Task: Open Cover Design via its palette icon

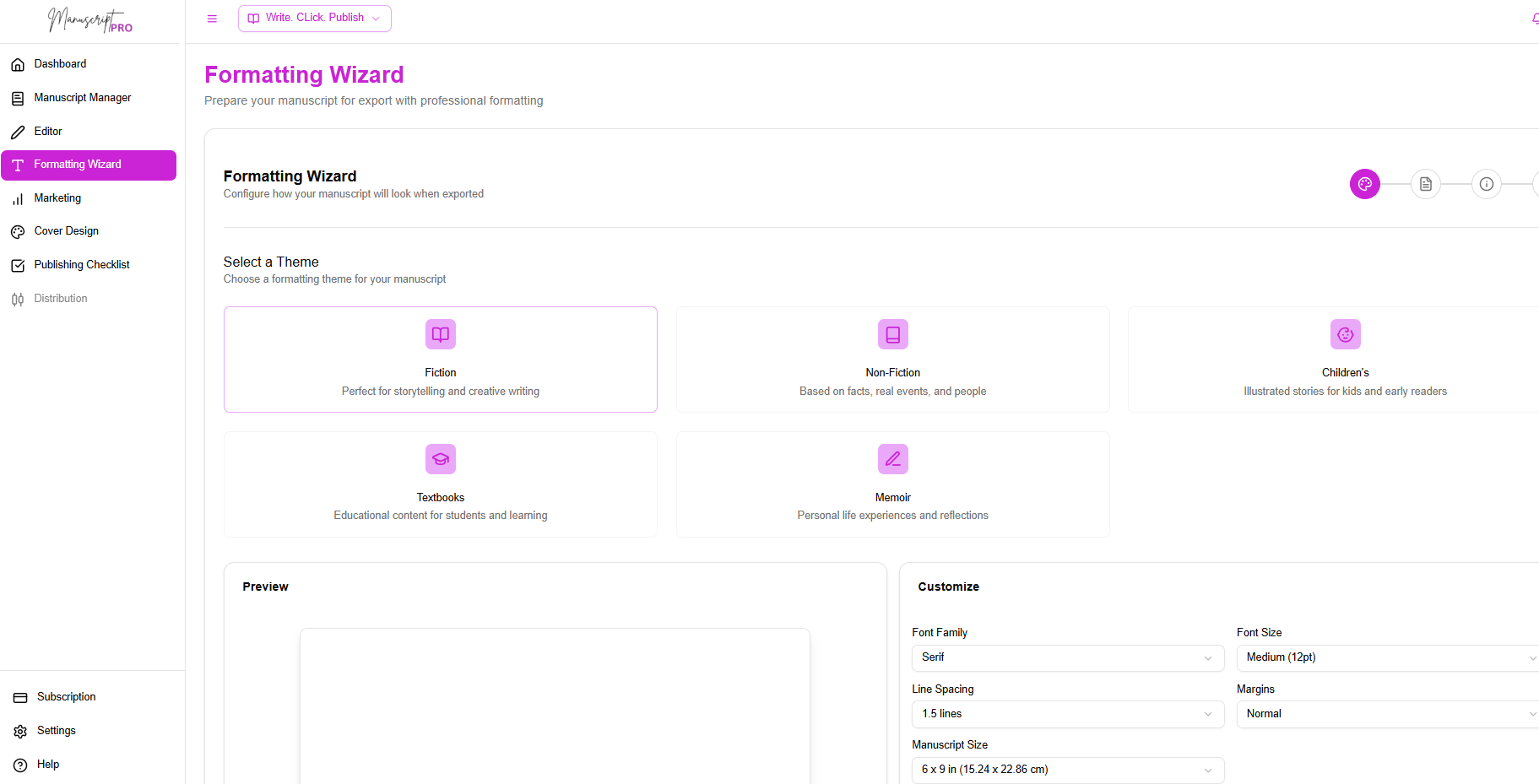Action: click(18, 231)
